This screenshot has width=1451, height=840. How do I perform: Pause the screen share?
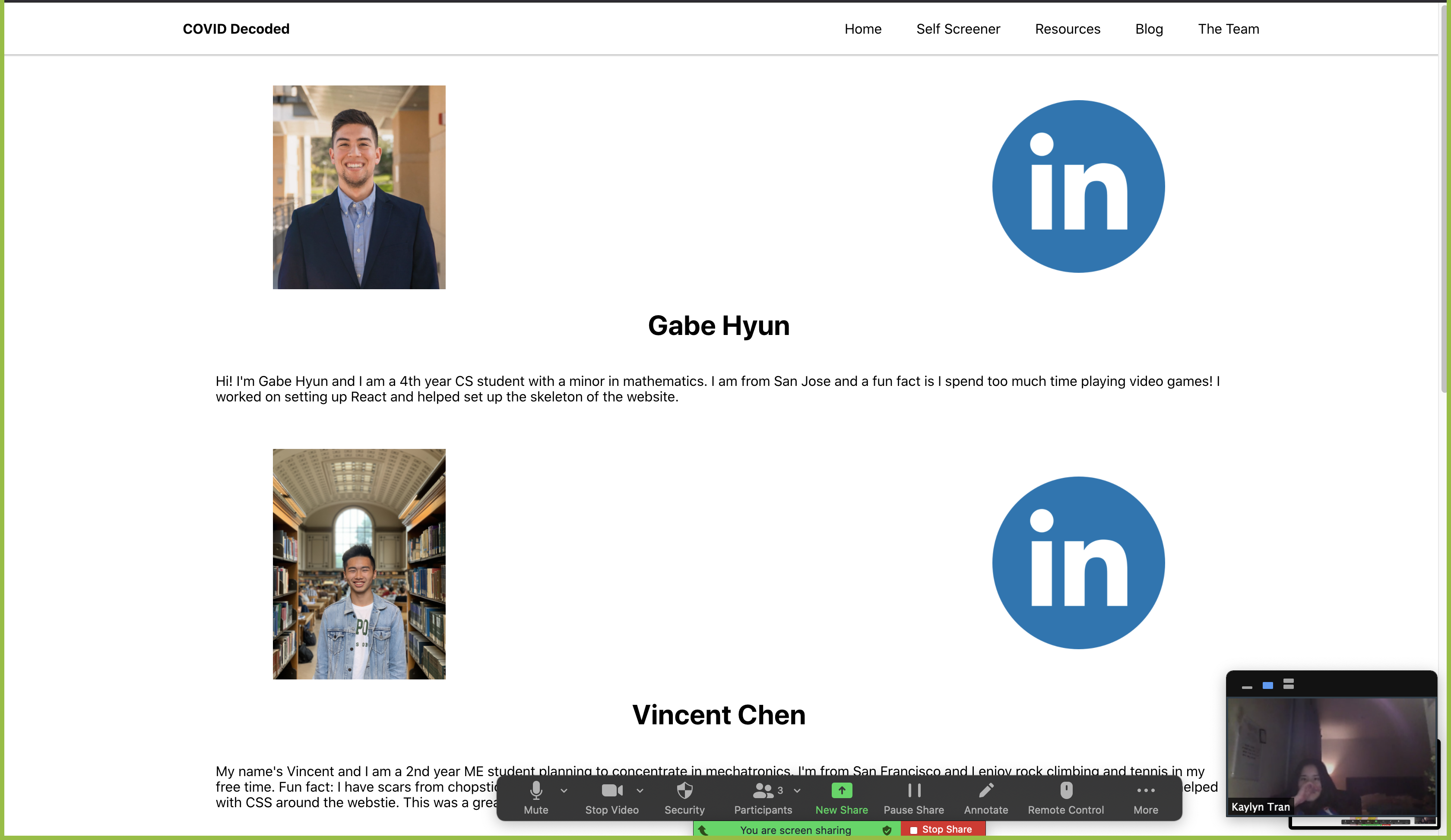[914, 797]
